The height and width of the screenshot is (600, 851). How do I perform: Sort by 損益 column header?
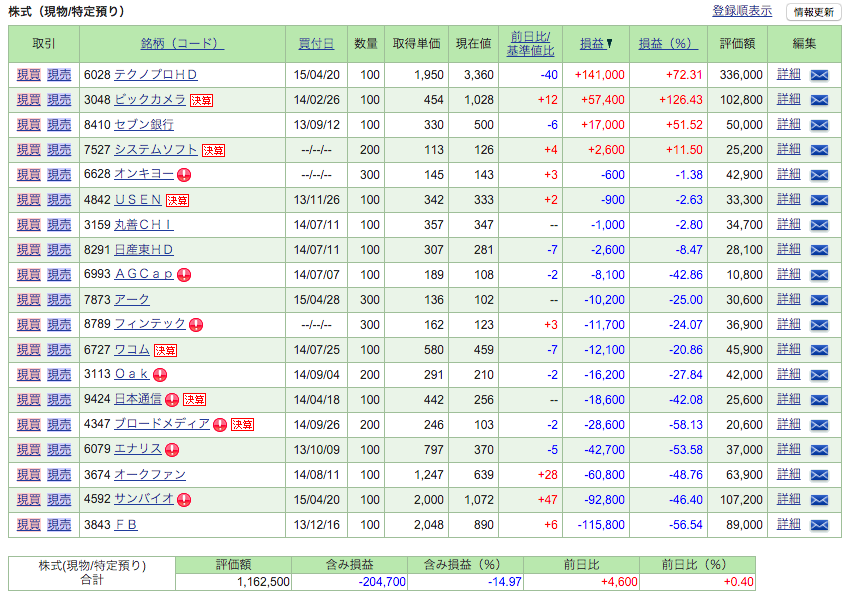click(596, 44)
